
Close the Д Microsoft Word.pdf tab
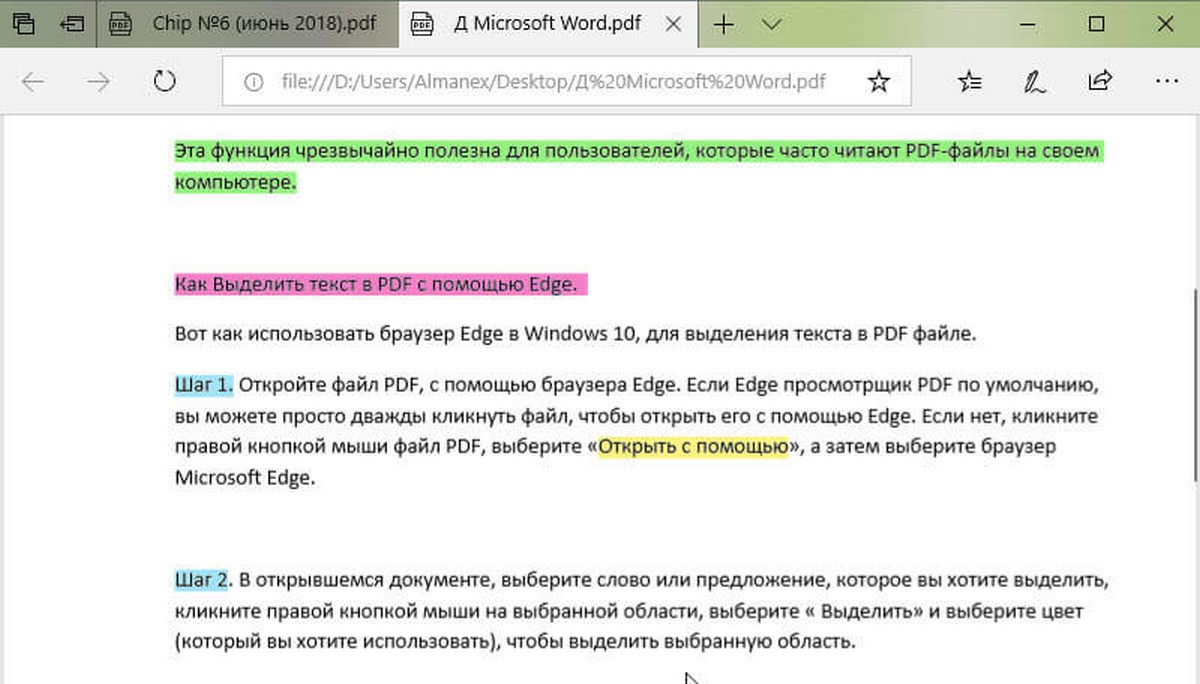coord(674,24)
